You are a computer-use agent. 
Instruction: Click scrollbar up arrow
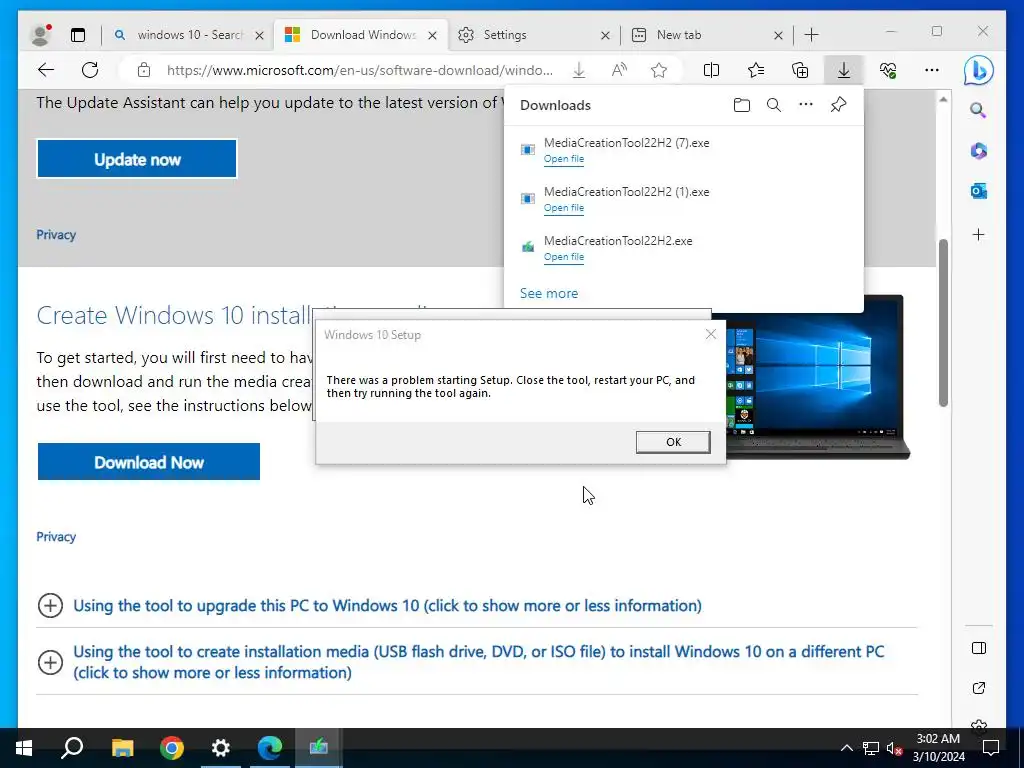click(943, 99)
